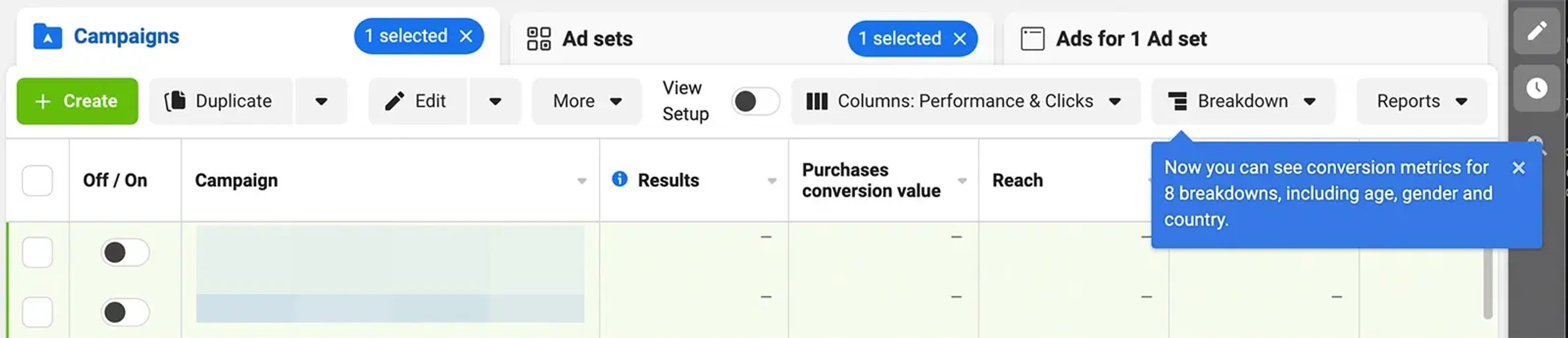This screenshot has width=1568, height=338.
Task: Clear the Campaigns 1 selected filter
Action: 466,36
